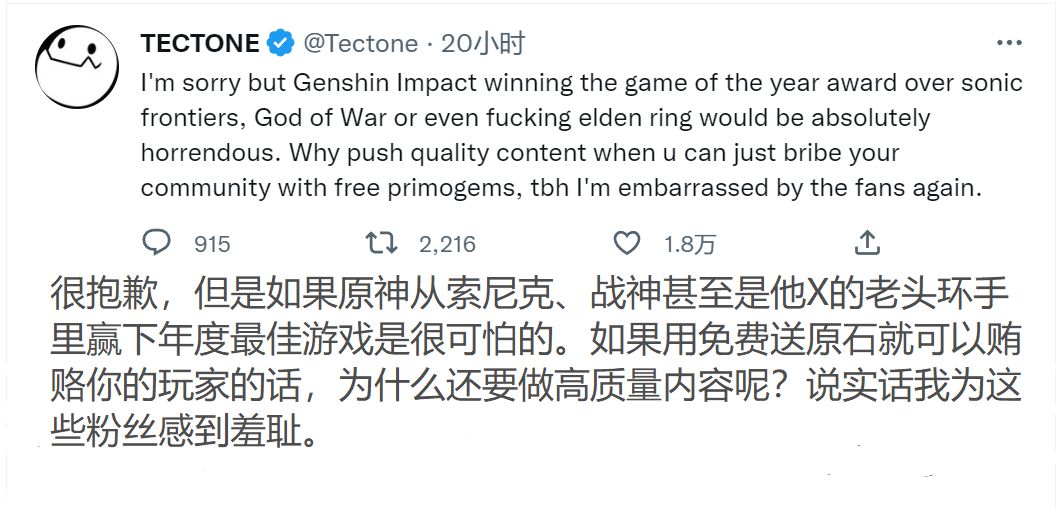Open the three-dot more options menu

[x=1009, y=44]
